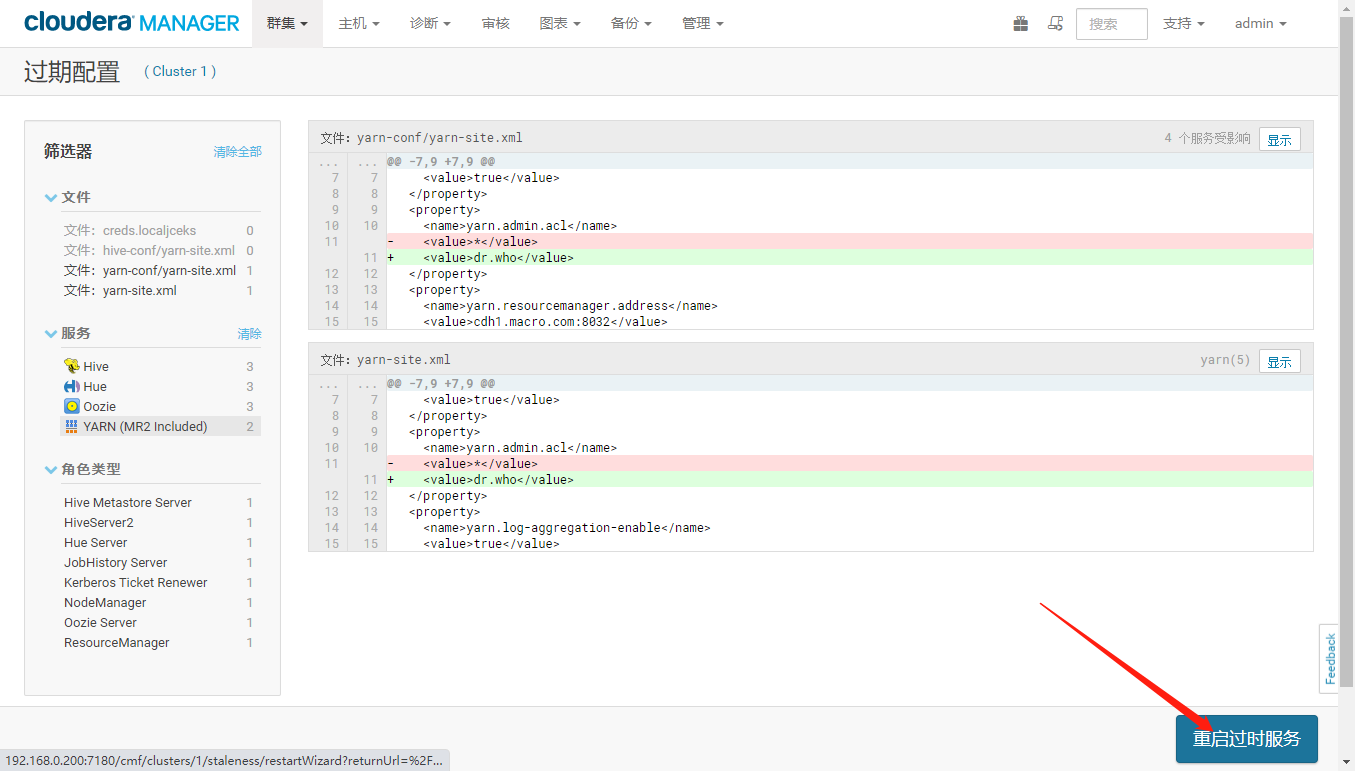Click the Cloudera Manager logo
Image resolution: width=1355 pixels, height=771 pixels.
pos(131,23)
